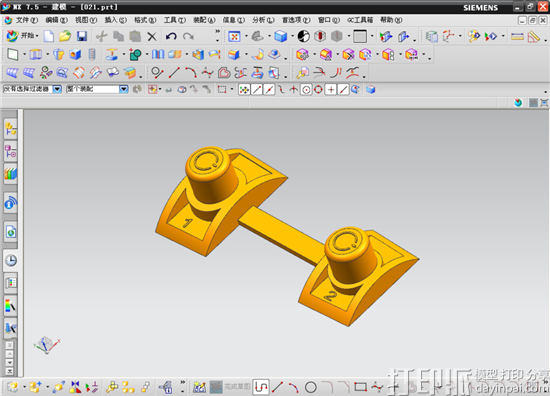Viewport: 550px width, 396px height.
Task: Open the 帮助 (Help) menu
Action: coord(391,20)
